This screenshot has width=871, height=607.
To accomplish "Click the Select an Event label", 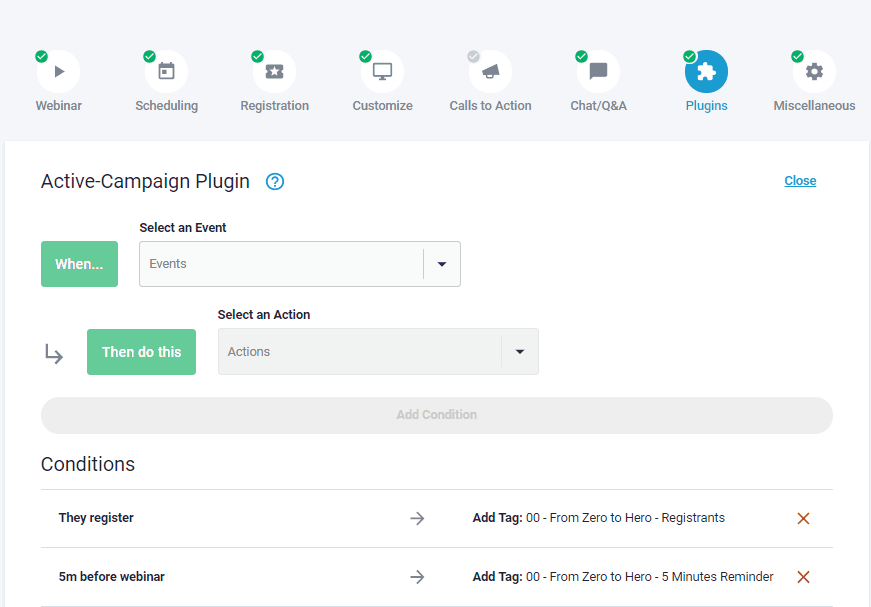I will pos(183,228).
